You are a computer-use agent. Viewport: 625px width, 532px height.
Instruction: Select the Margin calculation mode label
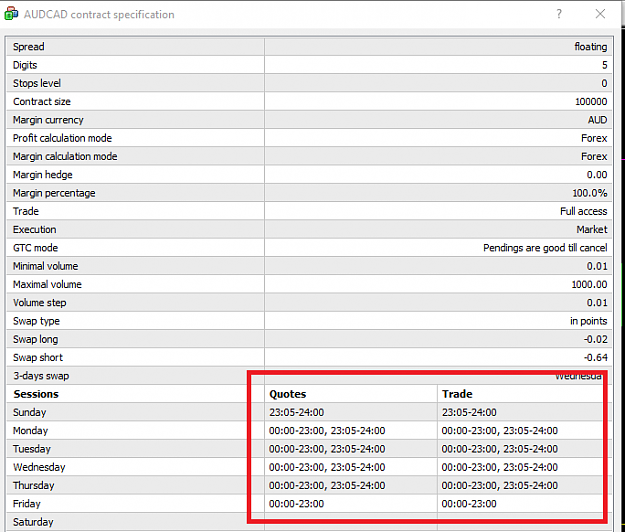[x=65, y=157]
